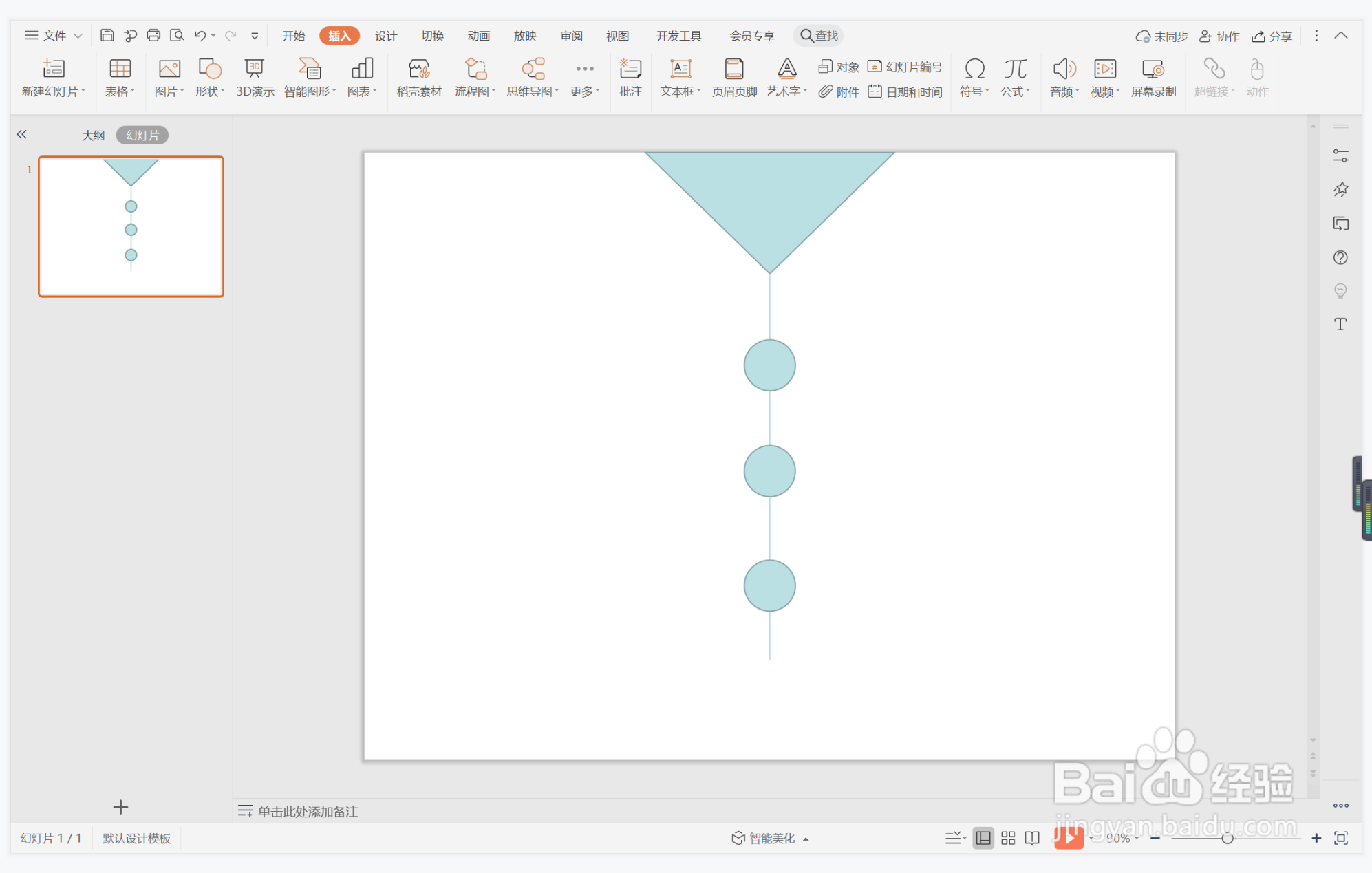Click the header and footer (页眉页脚) icon
Viewport: 1372px width, 873px height.
733,77
